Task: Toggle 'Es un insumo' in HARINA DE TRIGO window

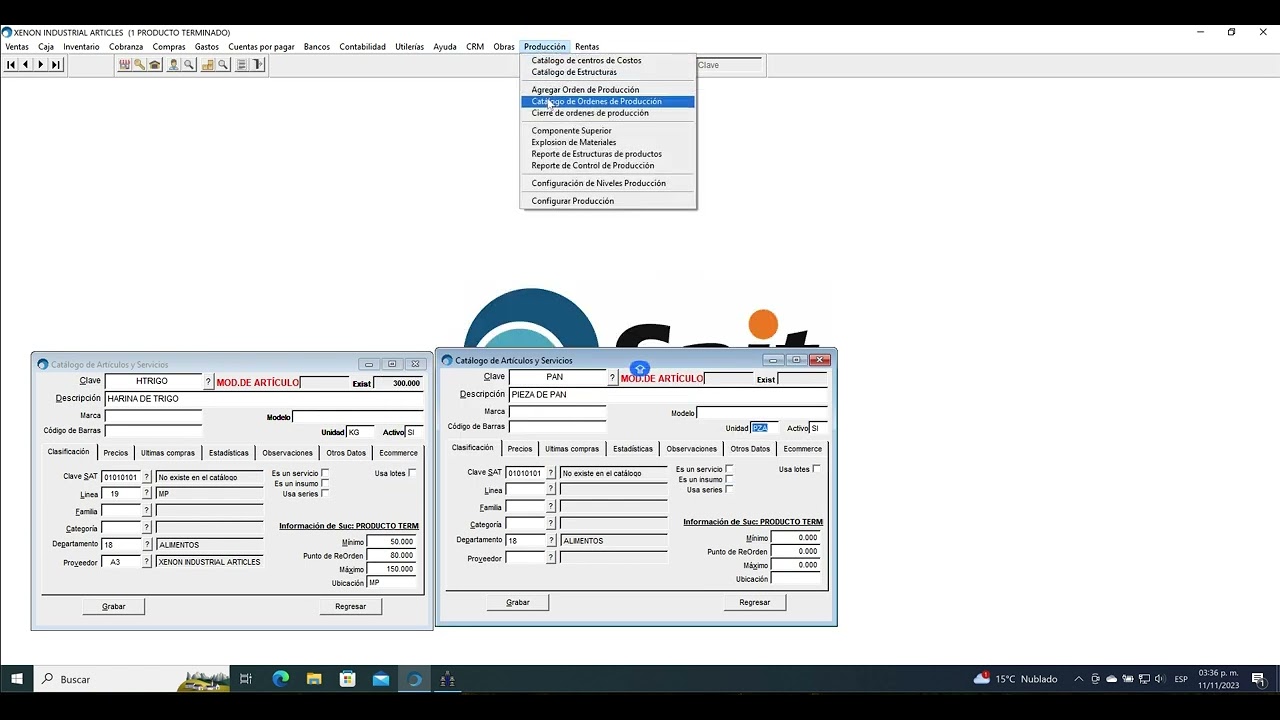Action: 325,483
